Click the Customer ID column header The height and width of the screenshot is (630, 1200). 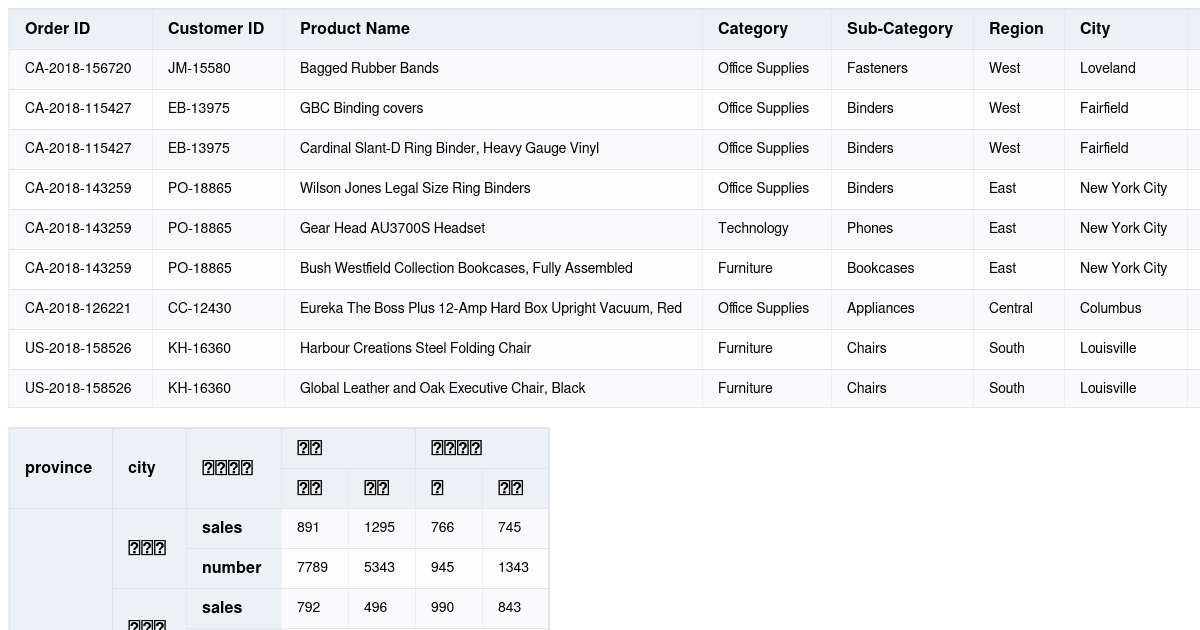tap(216, 29)
